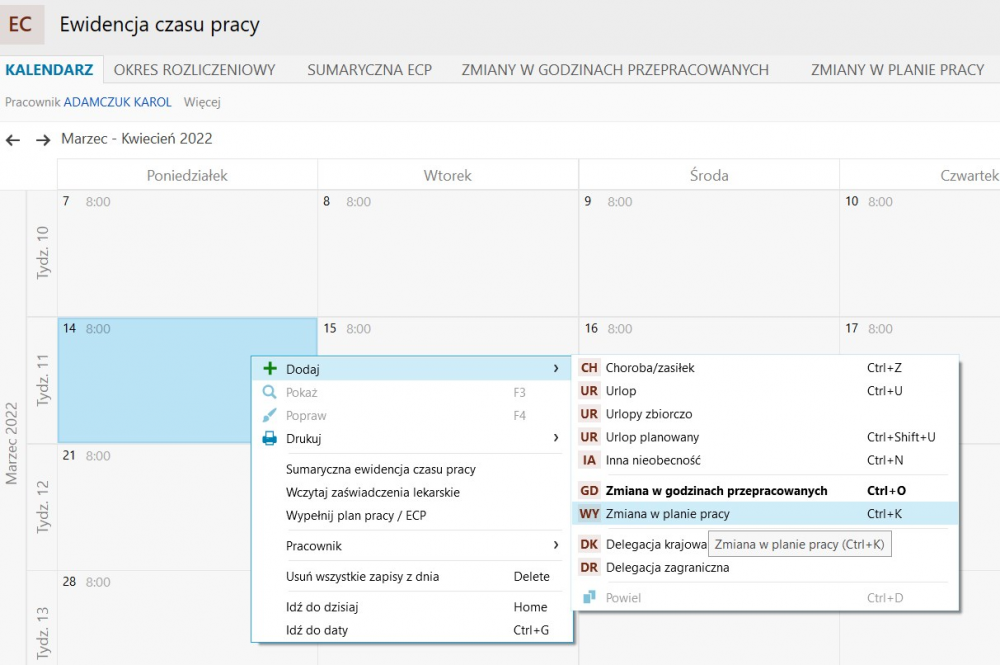Image resolution: width=1000 pixels, height=665 pixels.
Task: Expand the Pracownik submenu arrow
Action: coord(556,546)
